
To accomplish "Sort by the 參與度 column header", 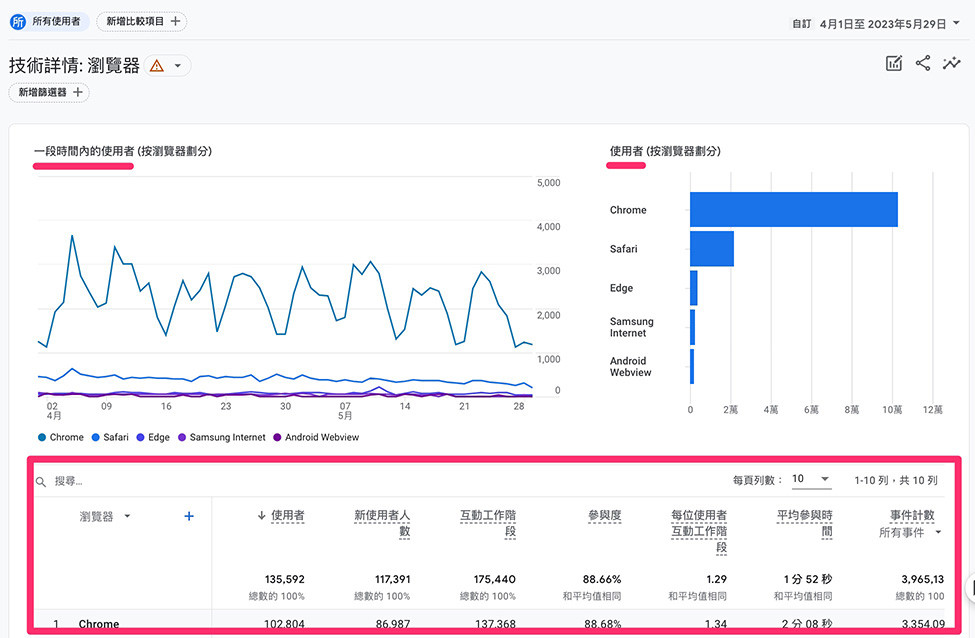I will (x=604, y=515).
